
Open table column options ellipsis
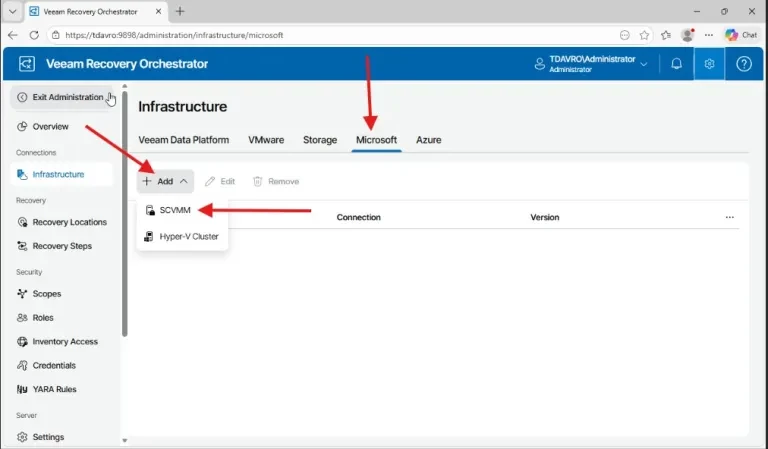tap(729, 217)
